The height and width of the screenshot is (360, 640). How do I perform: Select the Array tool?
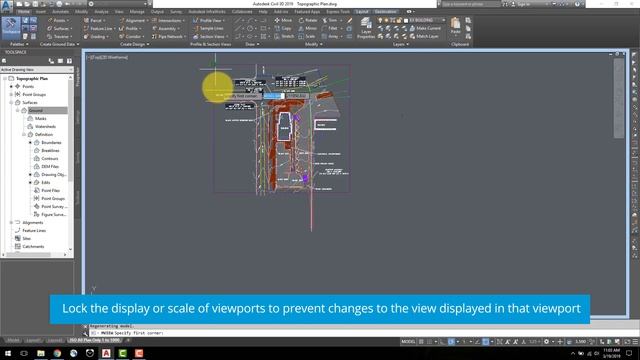click(331, 37)
